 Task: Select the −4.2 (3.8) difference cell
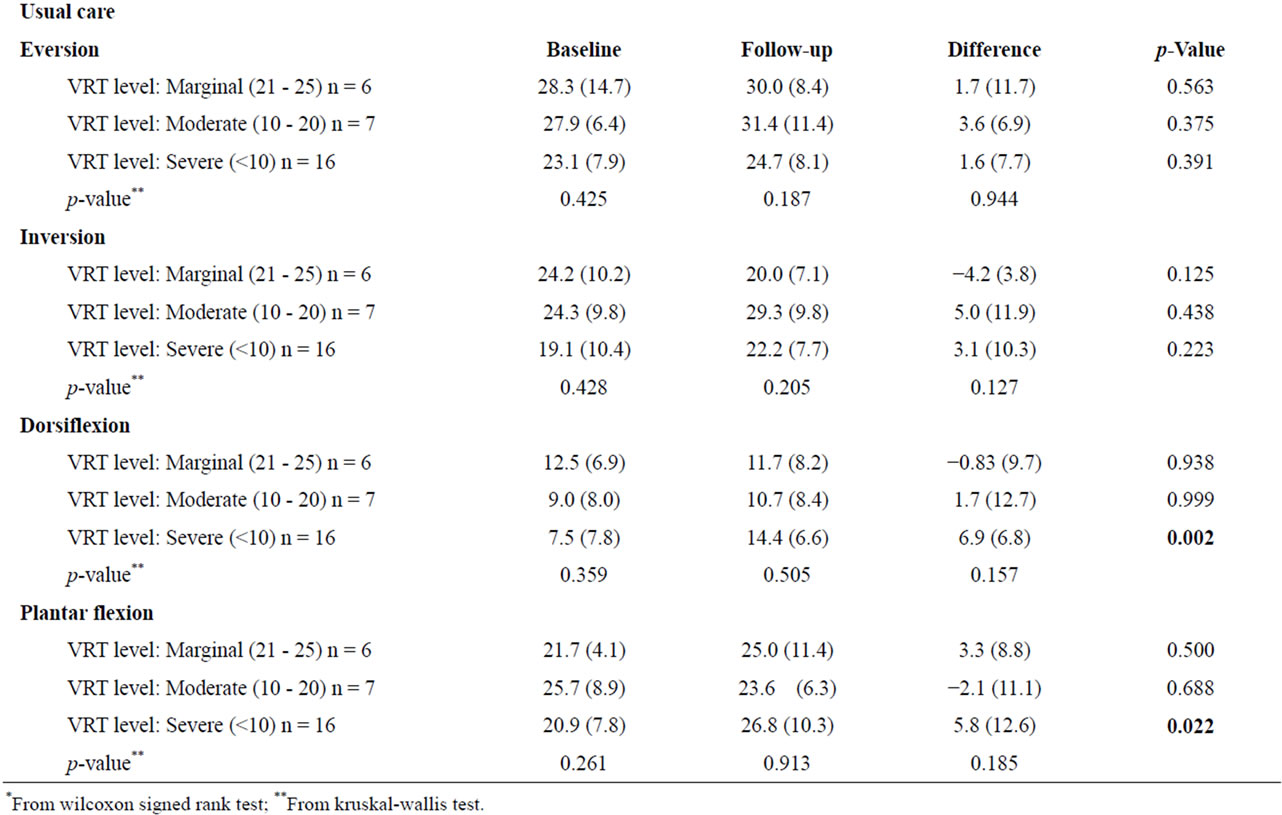pyautogui.click(x=993, y=275)
